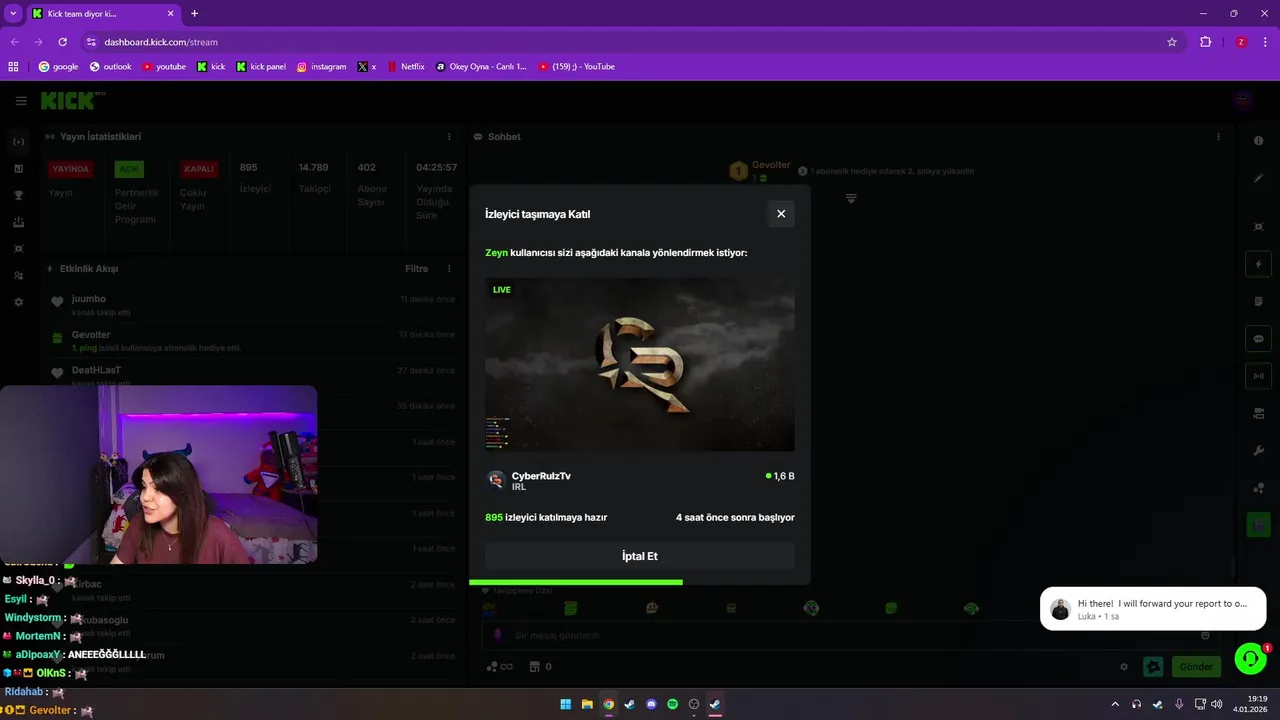
Task: Click the pencil edit icon on right panel
Action: [x=1259, y=178]
